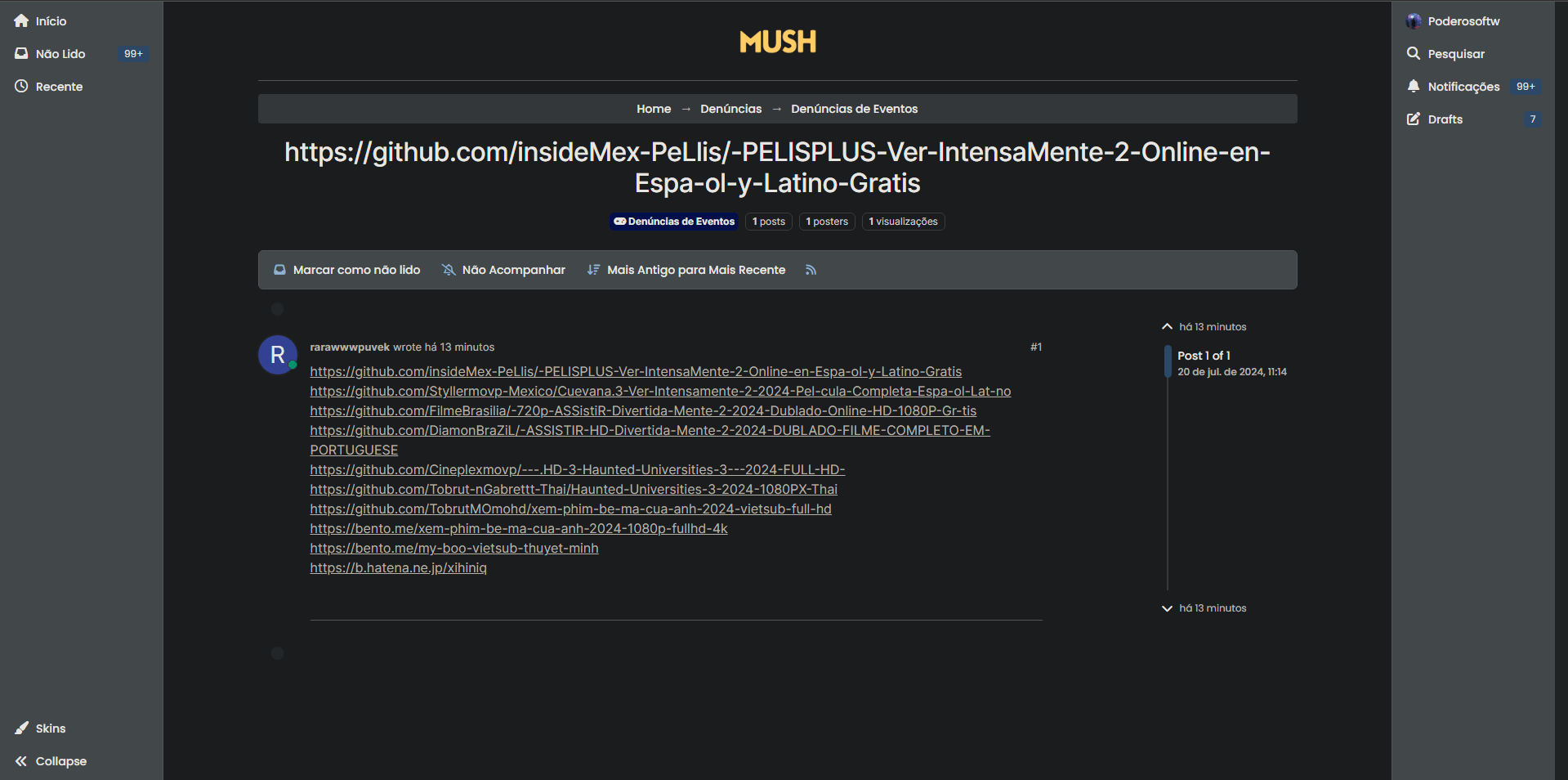Open the bento.me xem-phim-be-ma-cua-anh link
Image resolution: width=1568 pixels, height=780 pixels.
(519, 529)
